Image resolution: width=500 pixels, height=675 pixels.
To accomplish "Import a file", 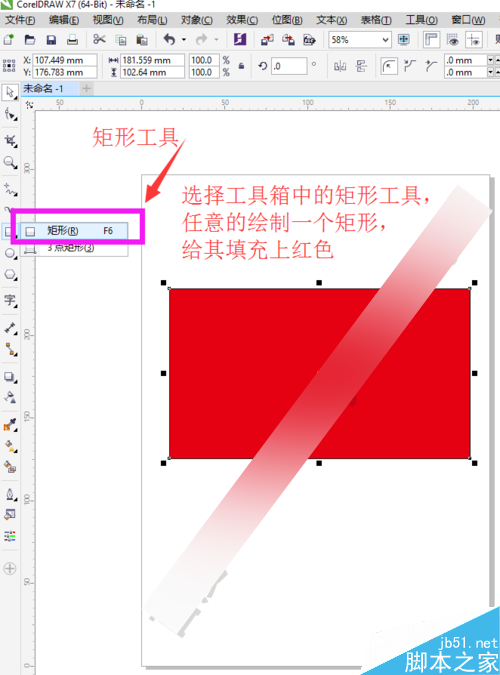I will [x=267, y=40].
